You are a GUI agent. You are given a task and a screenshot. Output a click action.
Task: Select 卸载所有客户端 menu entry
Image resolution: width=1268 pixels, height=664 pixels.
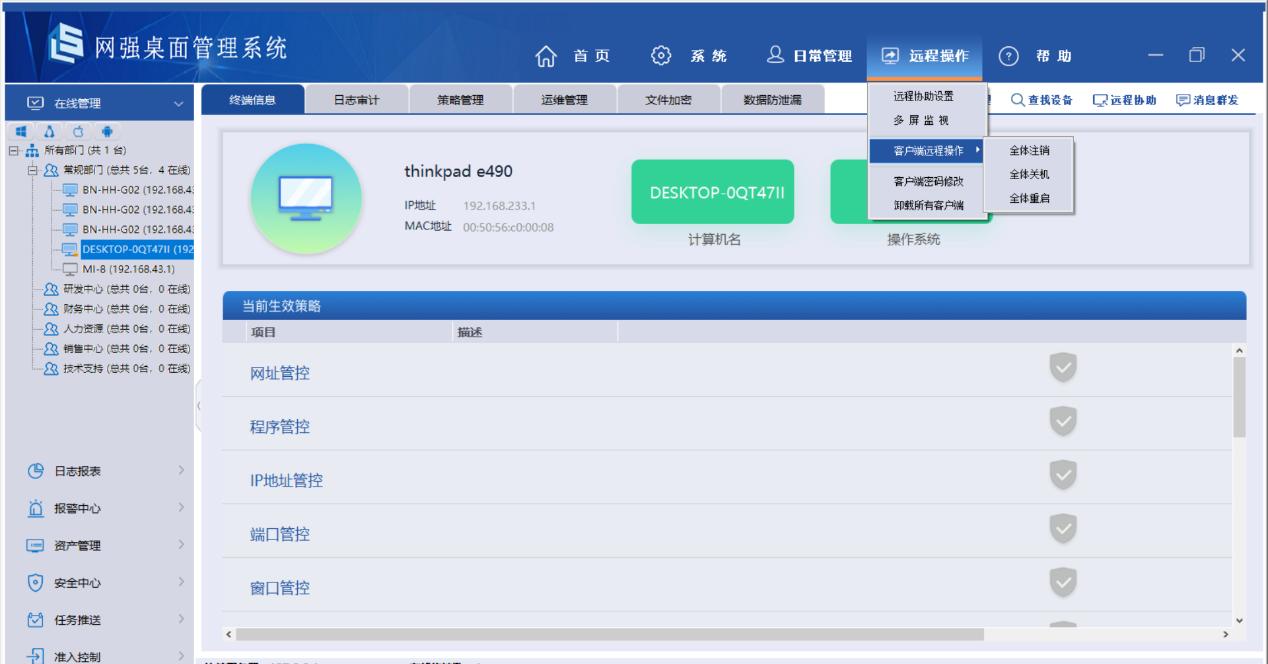tap(927, 205)
